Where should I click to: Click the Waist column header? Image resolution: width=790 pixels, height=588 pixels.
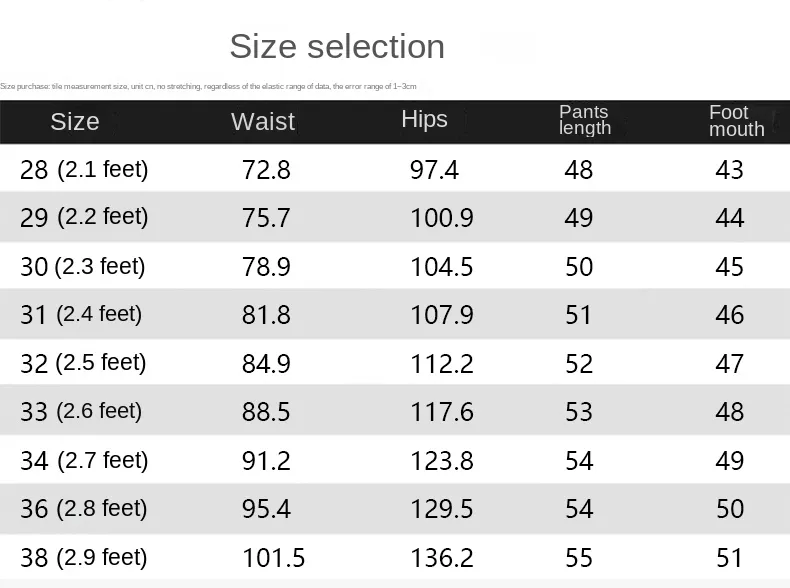pyautogui.click(x=263, y=121)
